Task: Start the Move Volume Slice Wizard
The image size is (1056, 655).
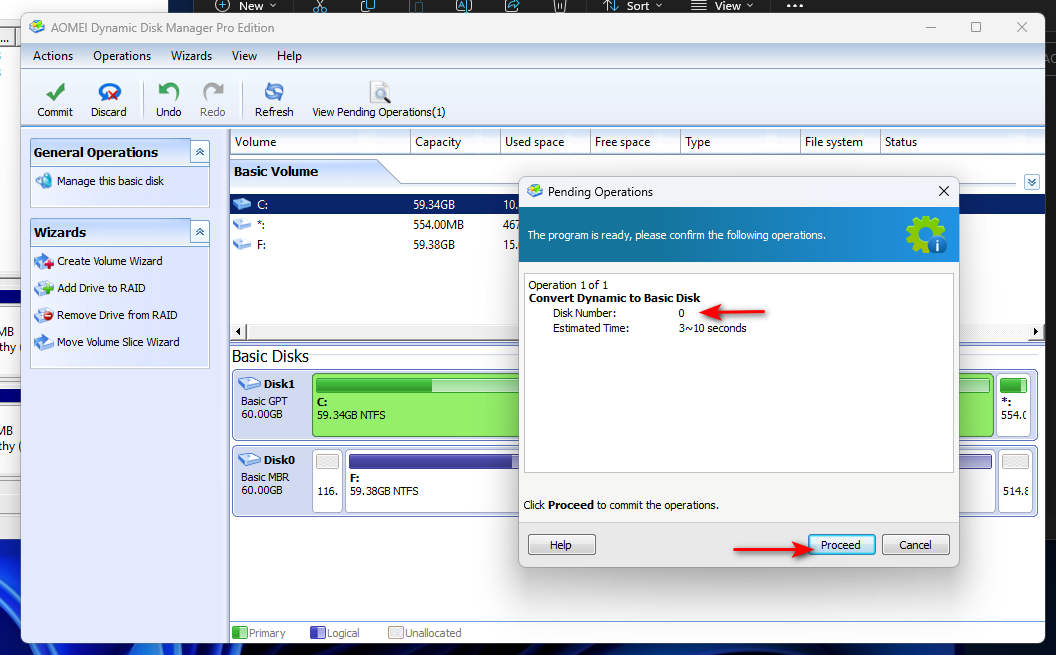Action: (x=118, y=342)
